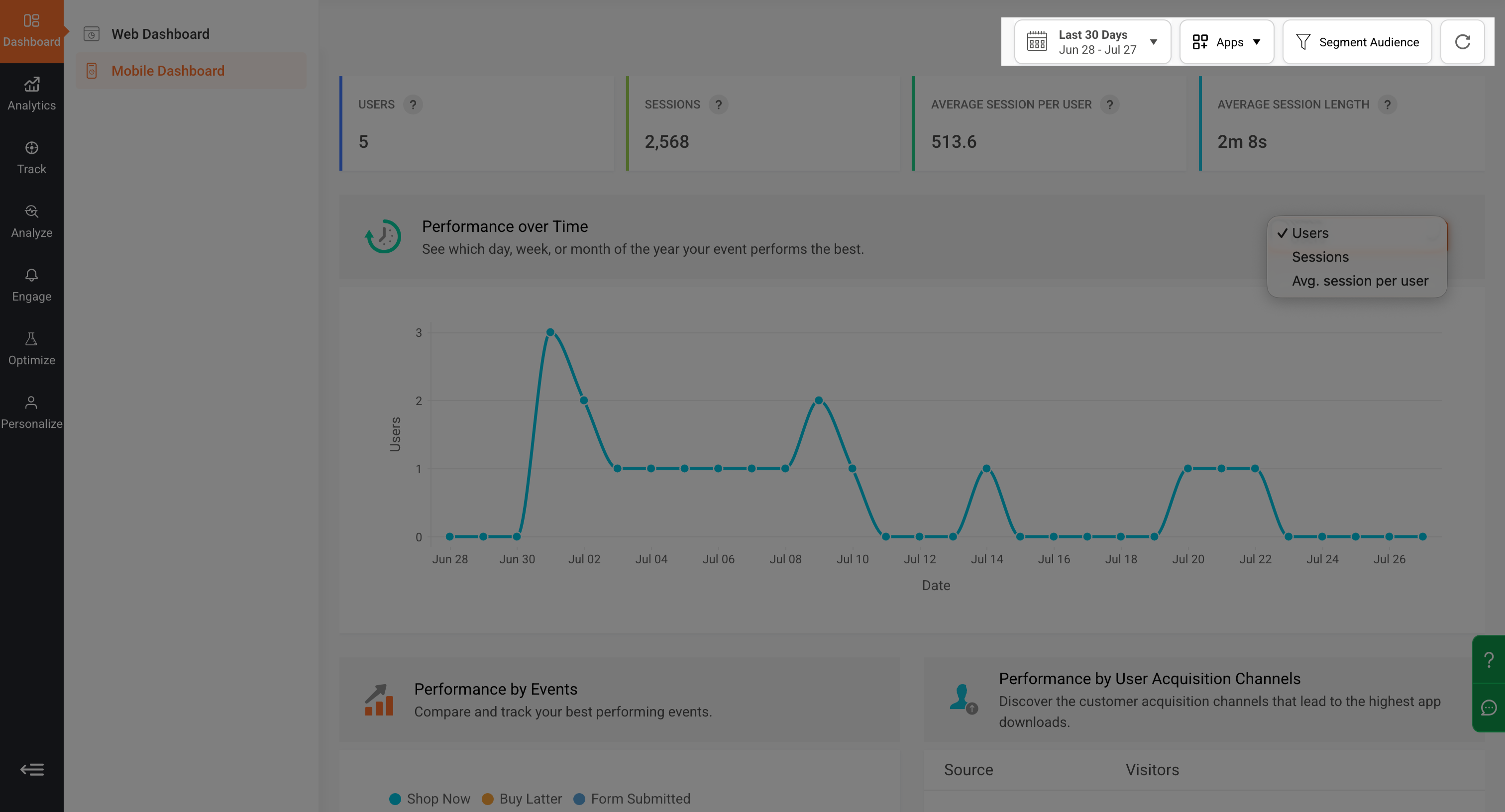Toggle the Shop Now legend series
This screenshot has width=1505, height=812.
pyautogui.click(x=430, y=799)
